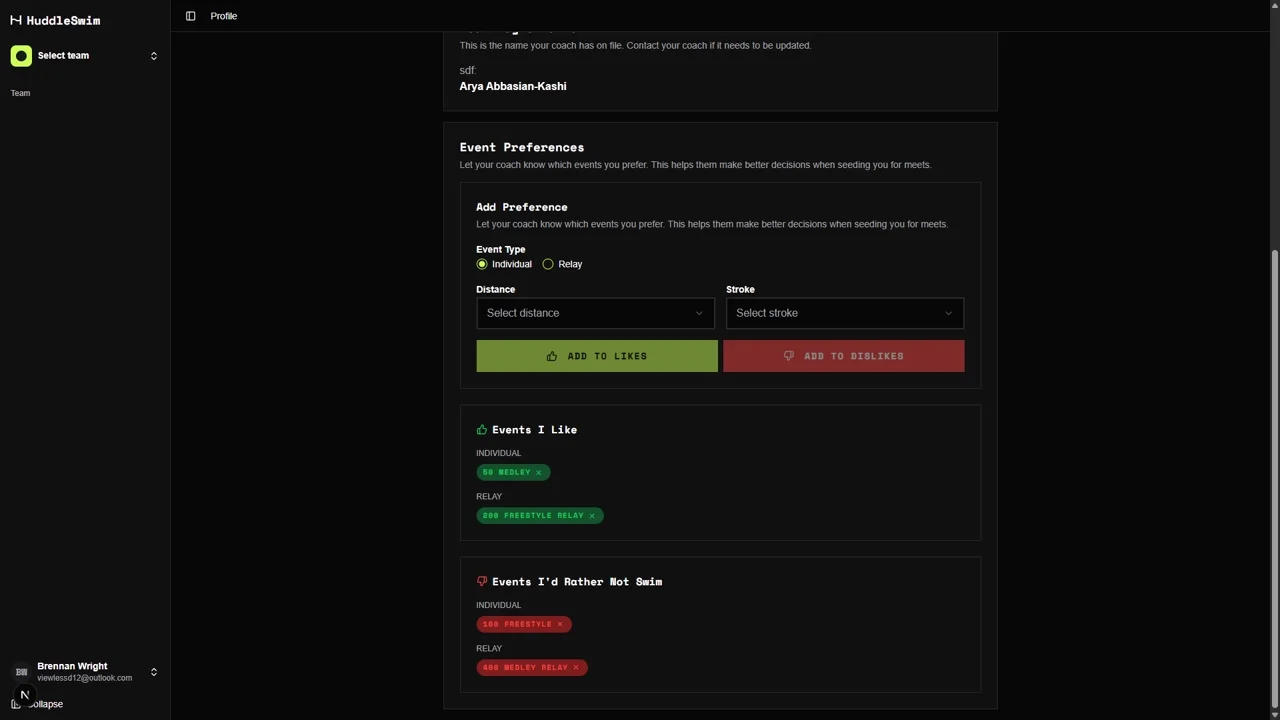Click the thumbs-up icon beside Events I Like
The height and width of the screenshot is (720, 1280).
pos(482,429)
